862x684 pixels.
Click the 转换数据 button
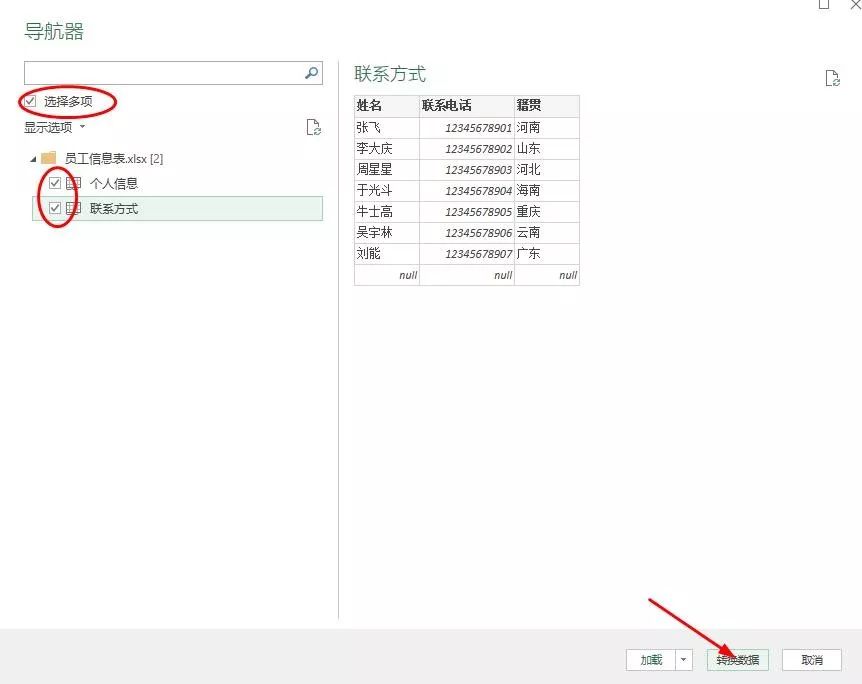pyautogui.click(x=741, y=659)
